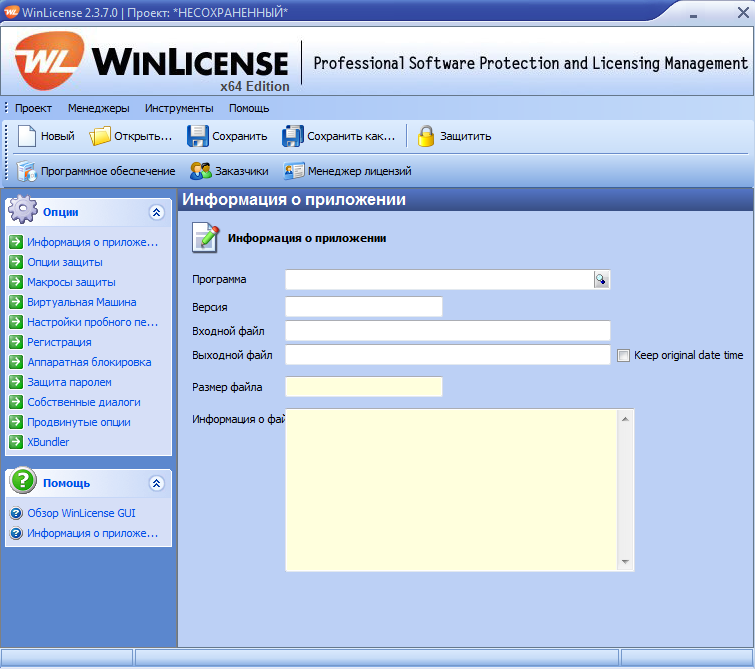Viewport: 755px width, 669px height.
Task: Click the scroll down arrow of file info box
Action: 627,562
